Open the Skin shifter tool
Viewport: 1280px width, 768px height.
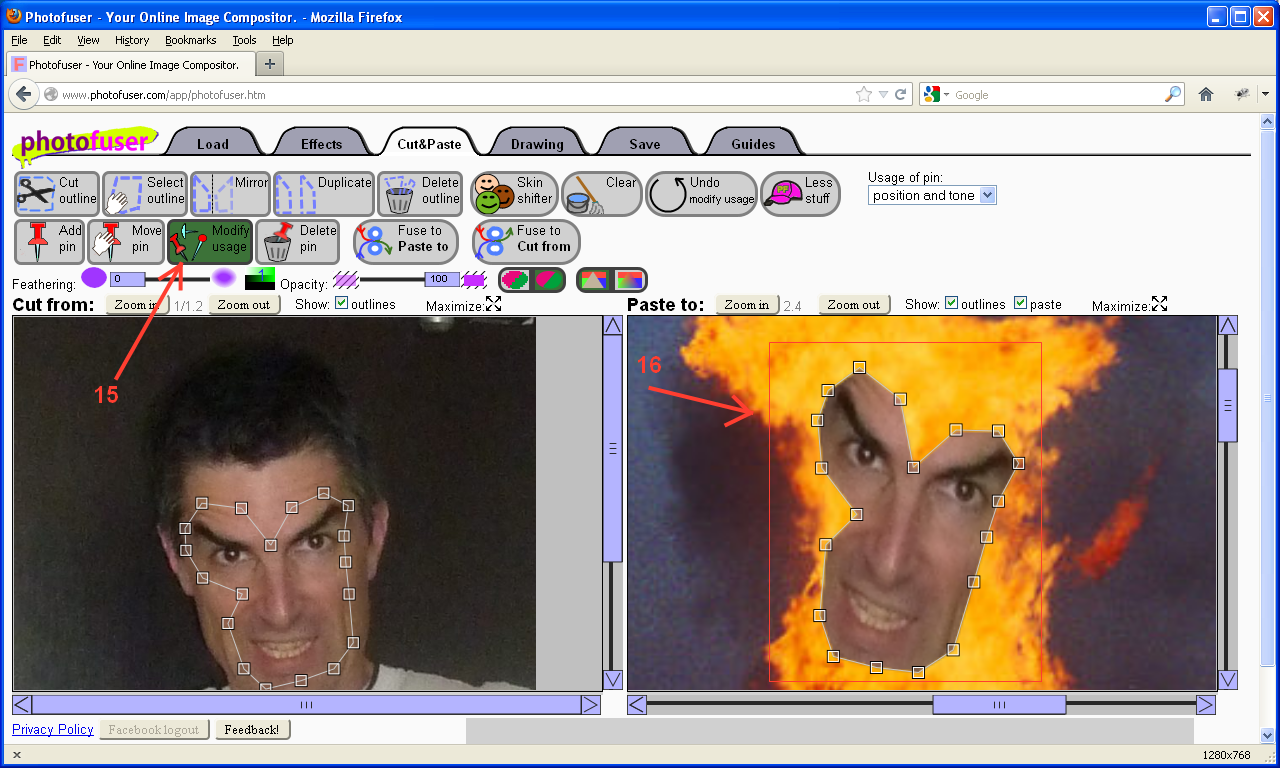click(x=513, y=194)
